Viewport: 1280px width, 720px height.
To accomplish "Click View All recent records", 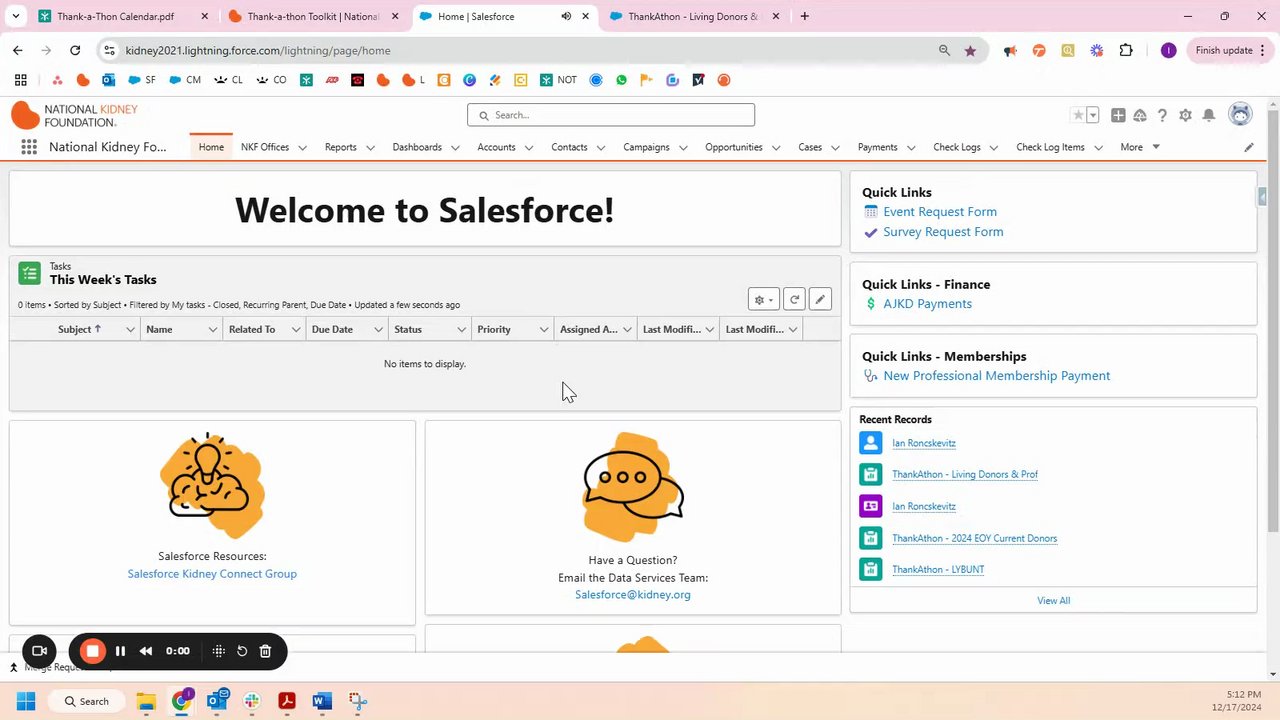I will coord(1053,601).
